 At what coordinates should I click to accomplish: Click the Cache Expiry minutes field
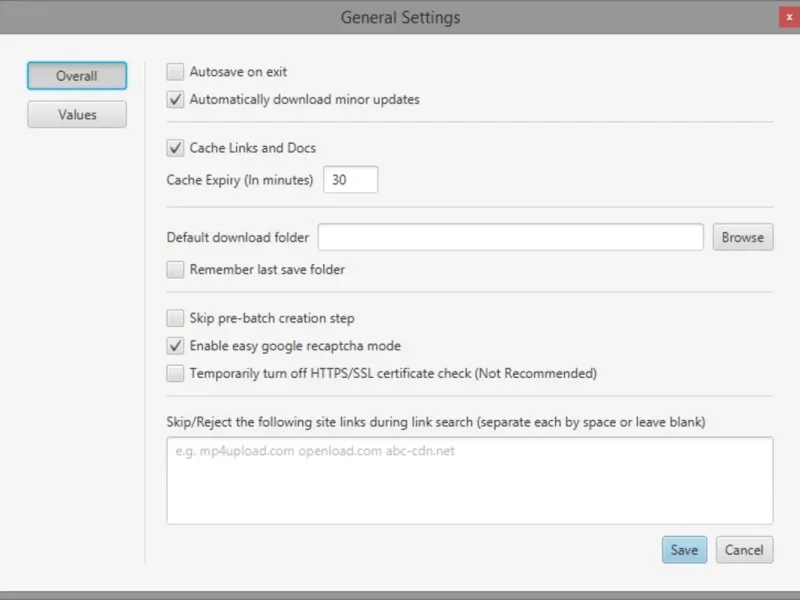[x=351, y=180]
